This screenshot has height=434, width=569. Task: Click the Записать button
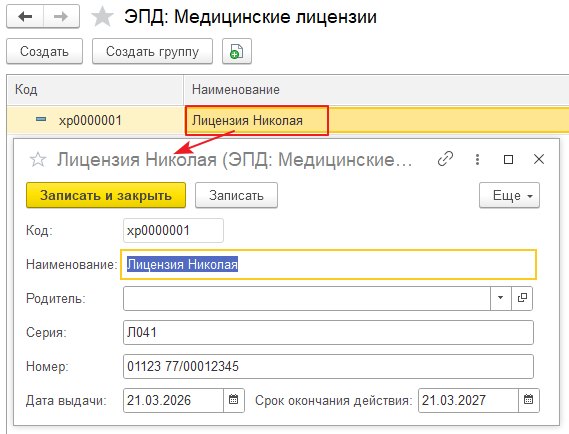click(x=236, y=195)
